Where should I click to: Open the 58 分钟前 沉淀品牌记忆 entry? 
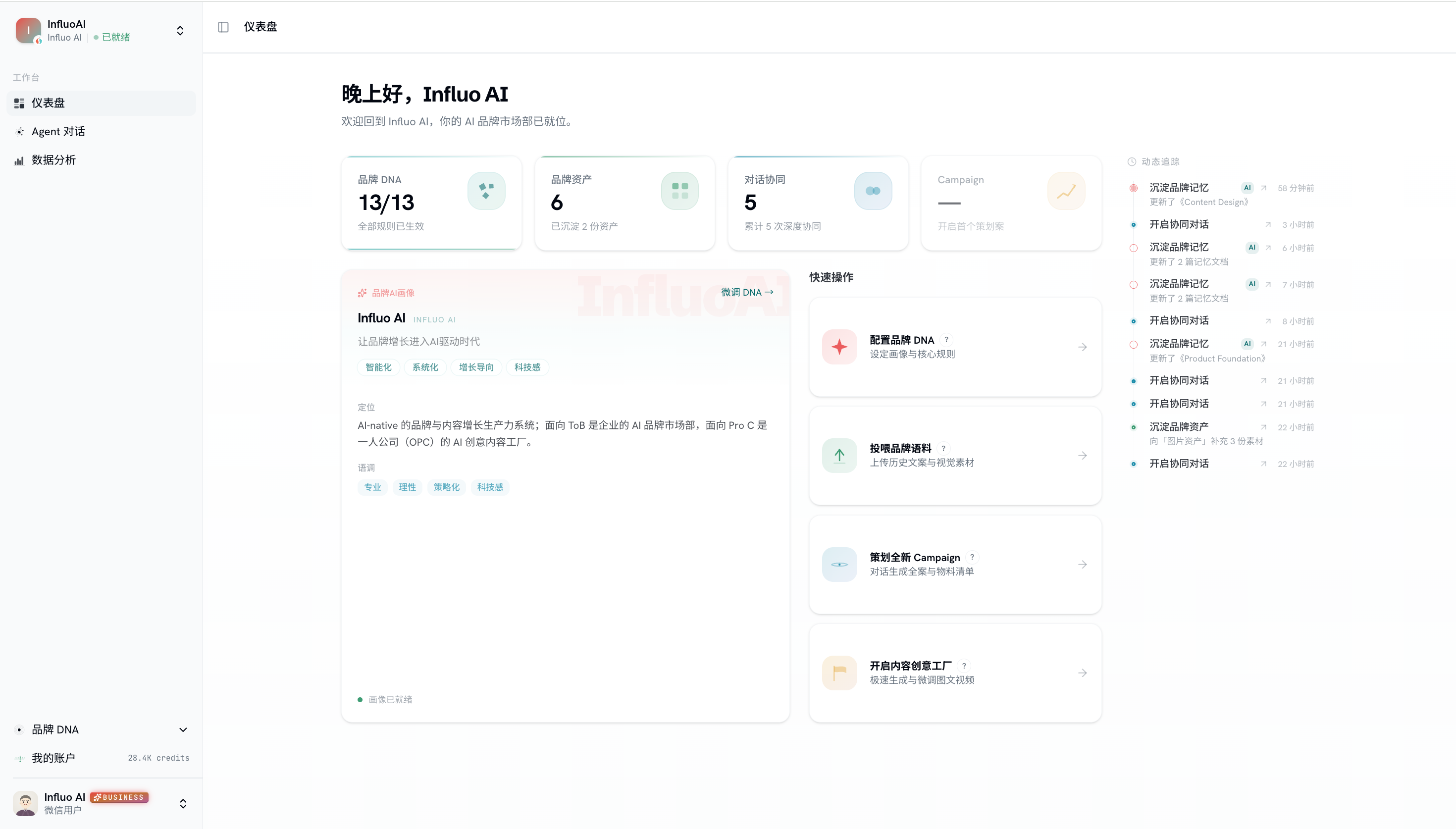tap(1221, 194)
